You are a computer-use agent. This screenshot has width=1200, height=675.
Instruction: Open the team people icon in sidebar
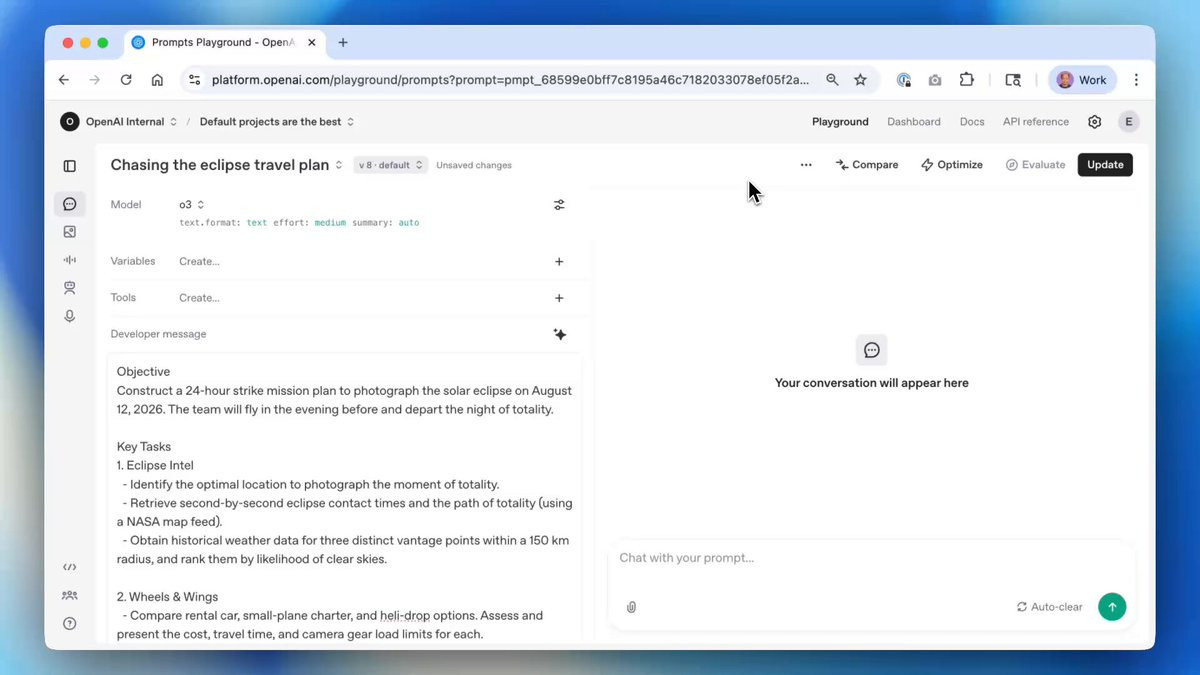(69, 595)
